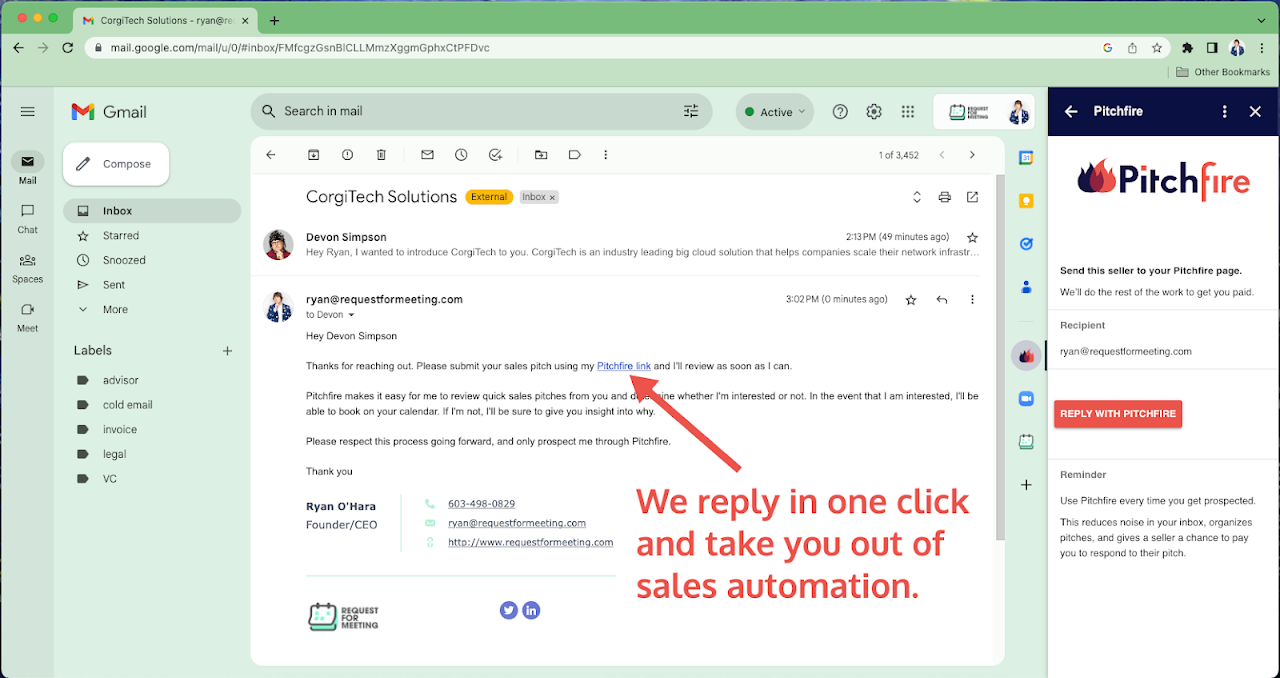Open Gmail support help icon
The height and width of the screenshot is (678, 1280).
(x=840, y=112)
